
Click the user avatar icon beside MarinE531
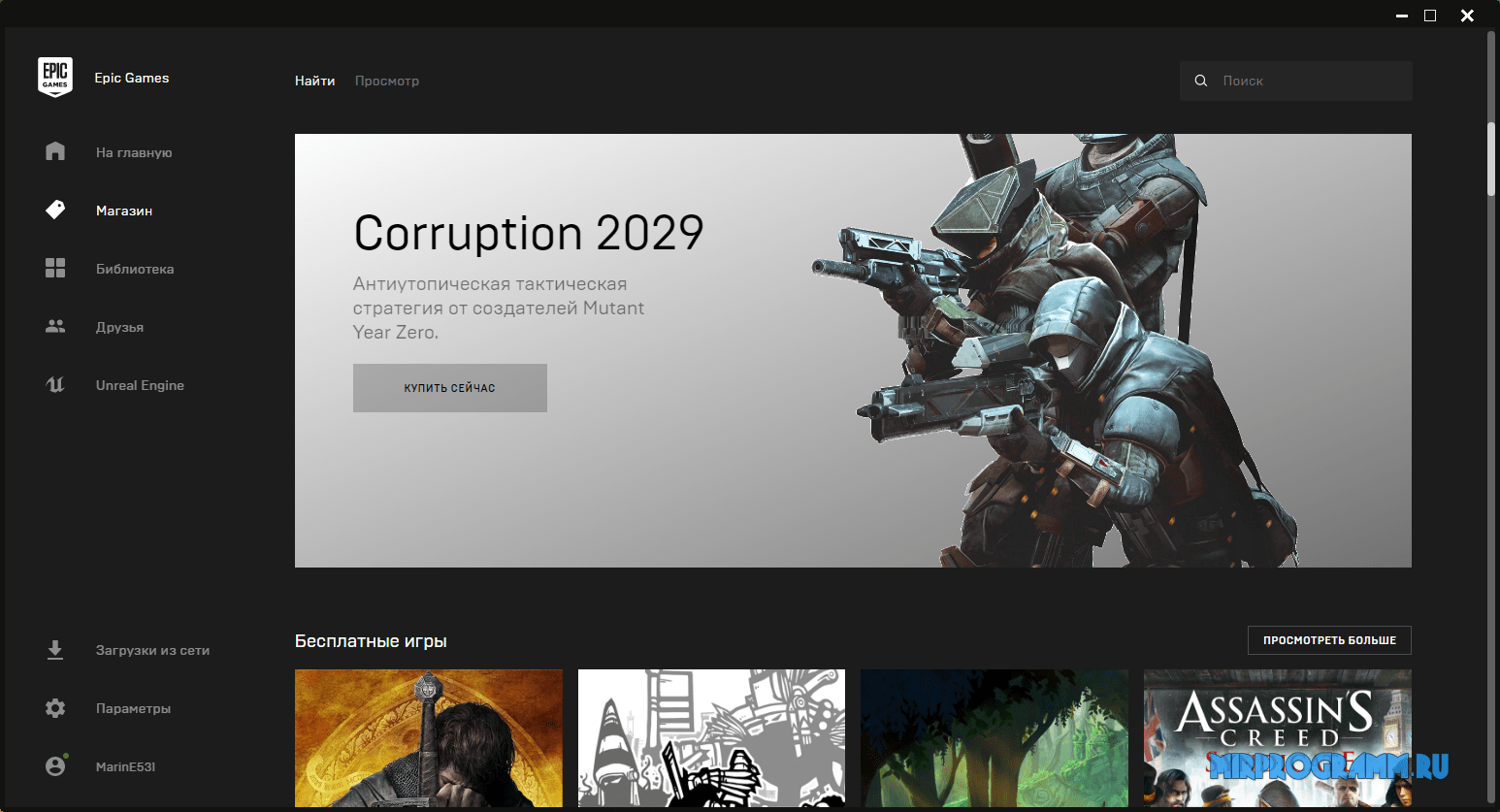click(55, 765)
